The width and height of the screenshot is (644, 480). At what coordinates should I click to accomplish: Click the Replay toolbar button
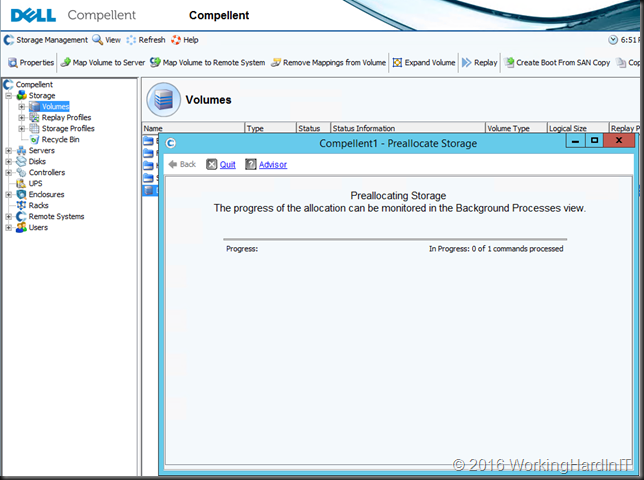pos(480,62)
